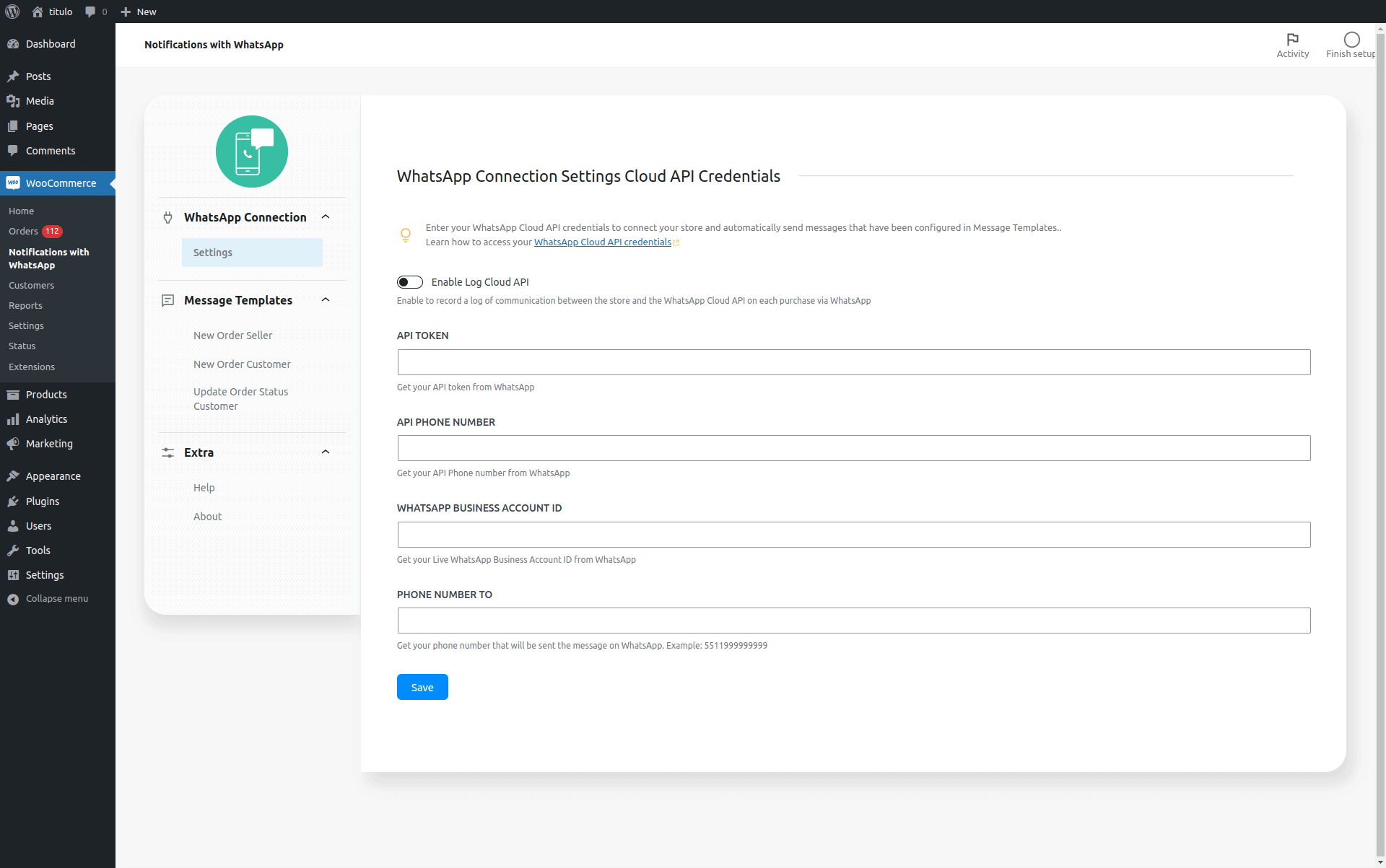Open the WooCommerce sidebar icon
1386x868 pixels.
click(x=13, y=183)
